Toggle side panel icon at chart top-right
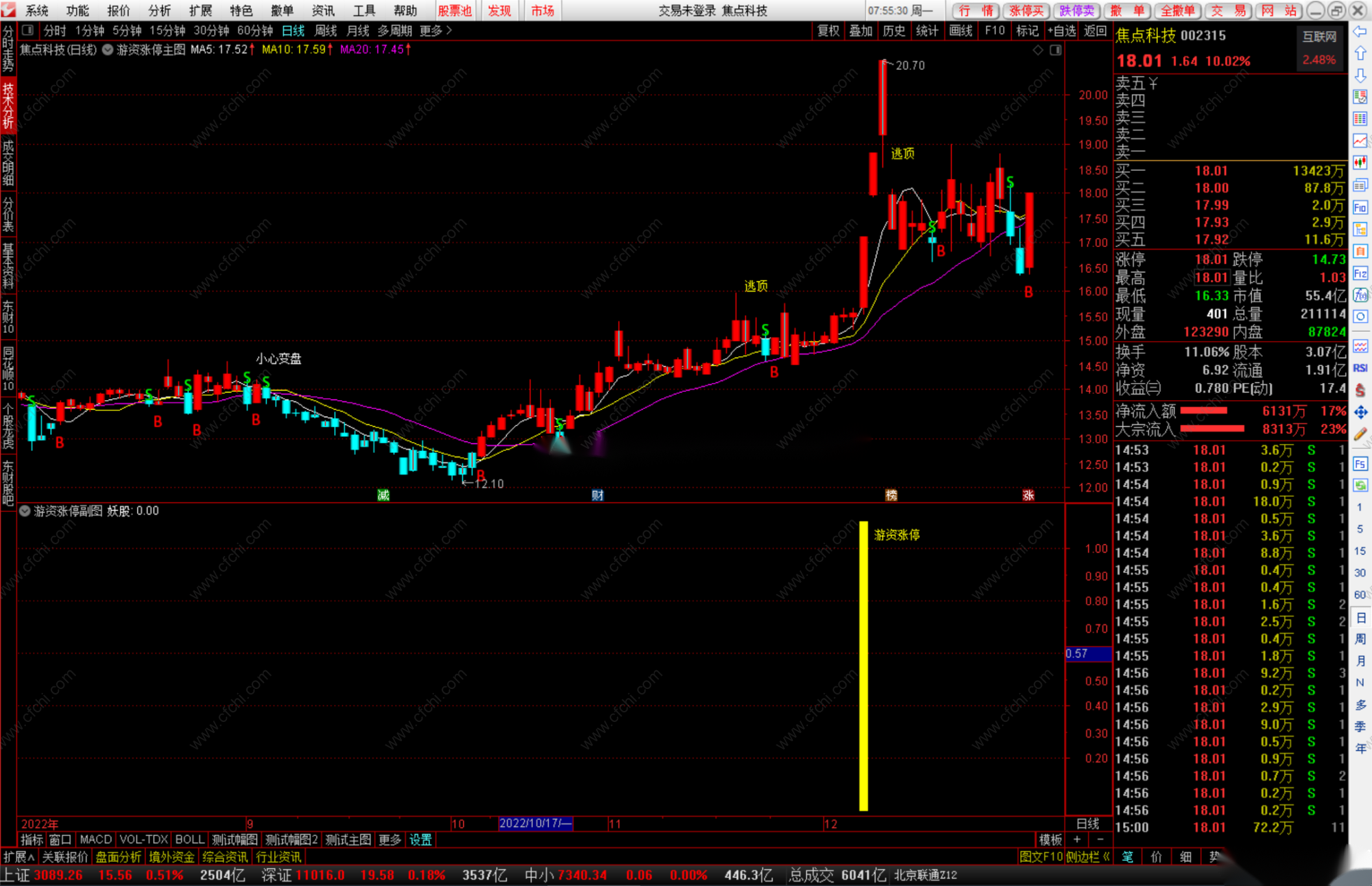Viewport: 1372px width, 886px height. pos(1056,49)
